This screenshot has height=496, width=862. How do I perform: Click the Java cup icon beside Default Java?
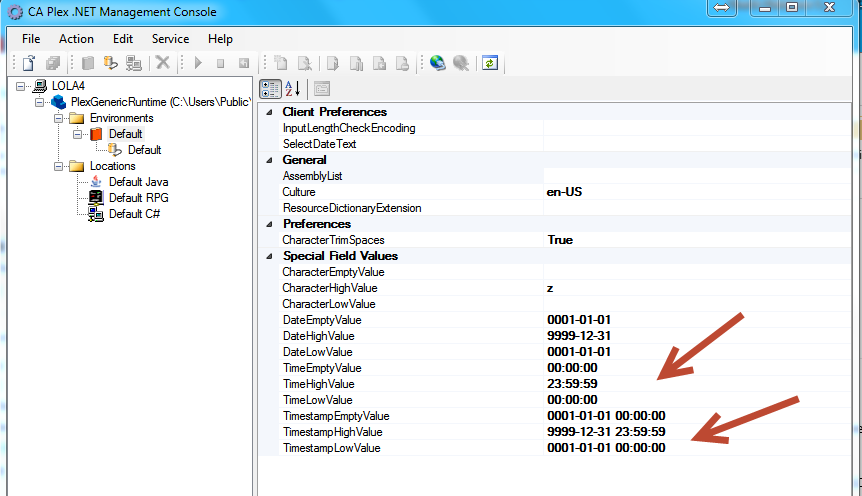click(96, 181)
